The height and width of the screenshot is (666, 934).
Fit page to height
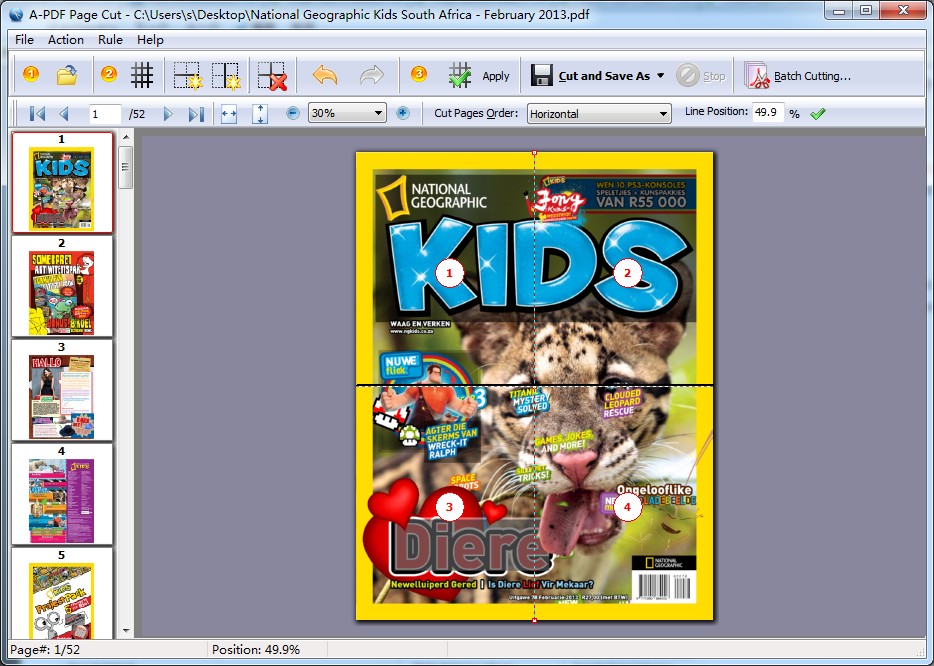(x=260, y=114)
